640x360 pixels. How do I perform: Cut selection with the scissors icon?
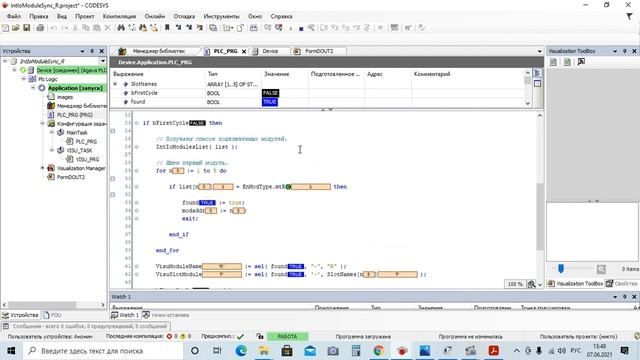pyautogui.click(x=75, y=28)
